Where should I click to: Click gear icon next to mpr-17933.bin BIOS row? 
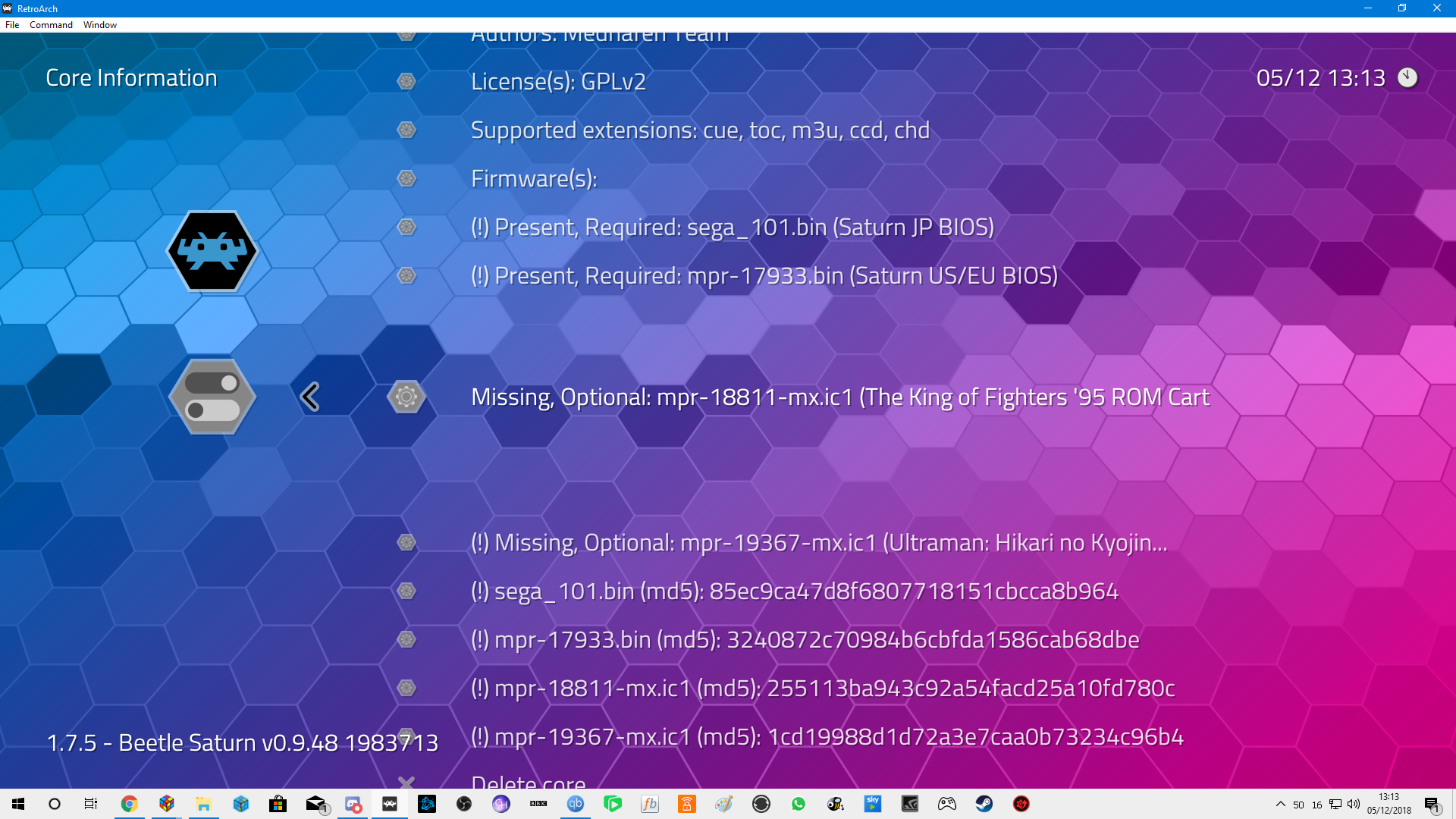click(x=406, y=275)
